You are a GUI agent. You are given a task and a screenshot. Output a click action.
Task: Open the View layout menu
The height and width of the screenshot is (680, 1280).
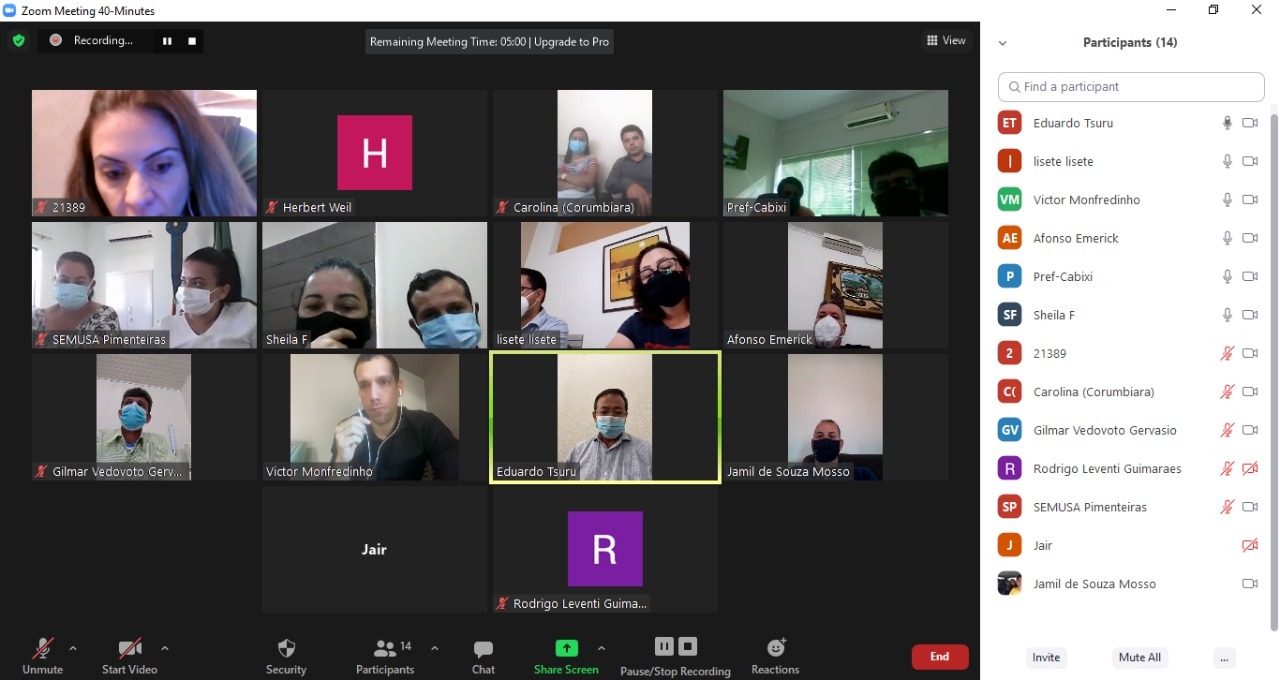(x=946, y=41)
